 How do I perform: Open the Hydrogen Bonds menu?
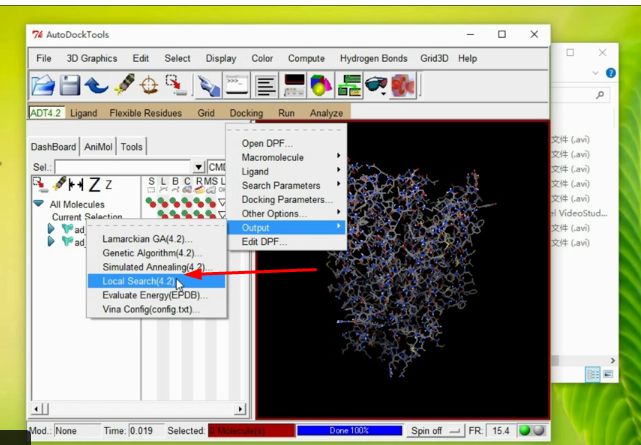point(374,58)
